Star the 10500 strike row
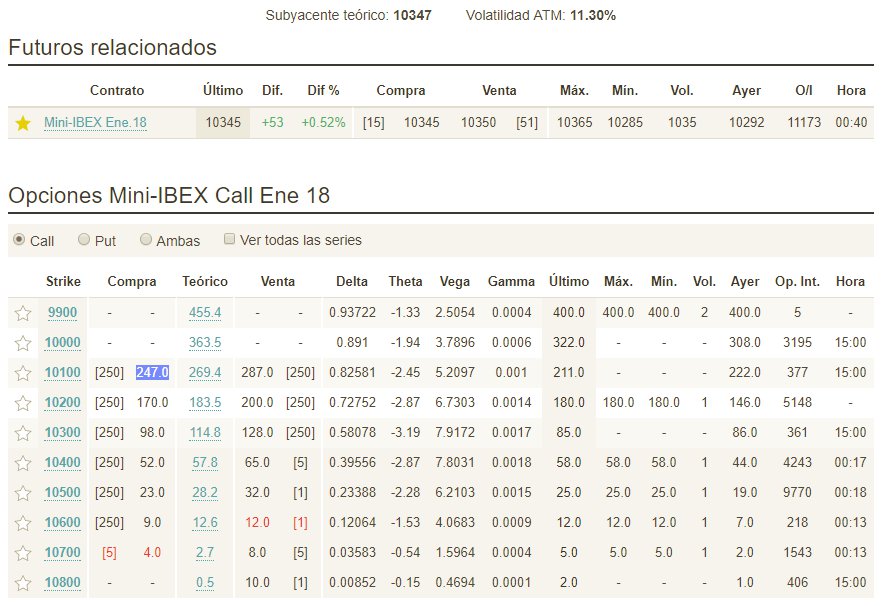The image size is (882, 606). click(x=22, y=493)
